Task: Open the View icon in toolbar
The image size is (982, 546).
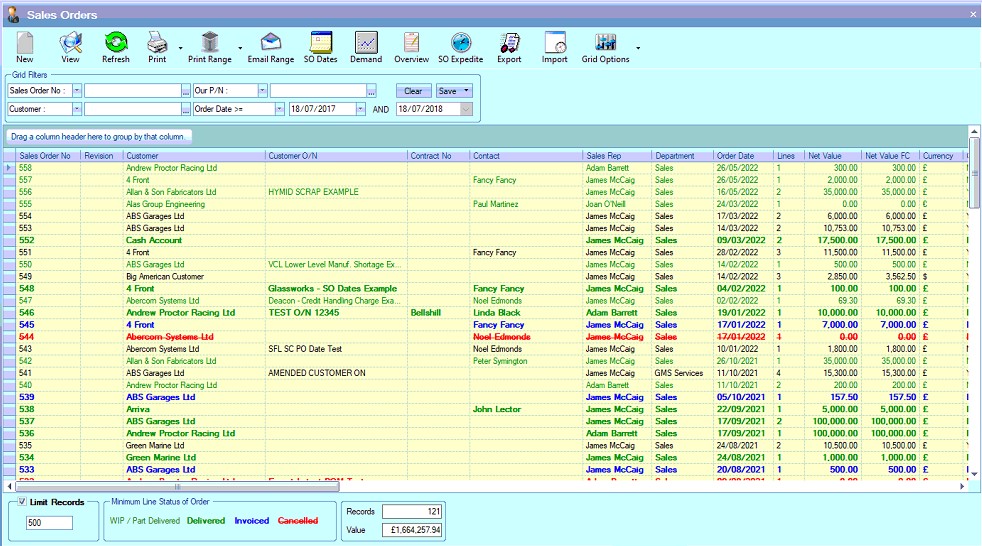Action: click(x=70, y=43)
